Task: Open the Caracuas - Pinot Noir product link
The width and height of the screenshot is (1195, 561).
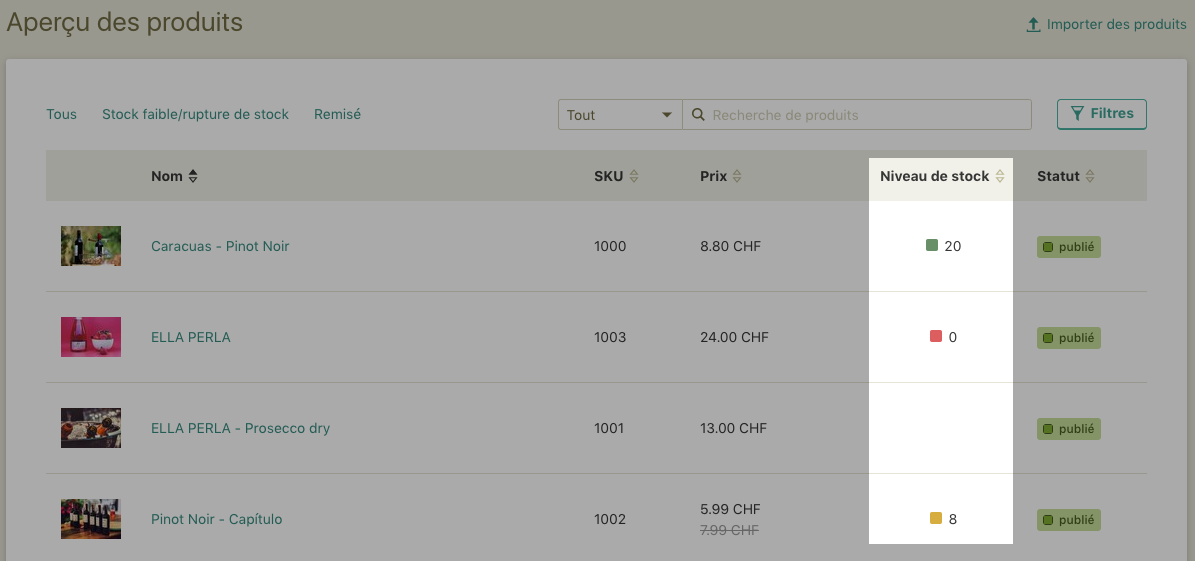Action: (220, 246)
